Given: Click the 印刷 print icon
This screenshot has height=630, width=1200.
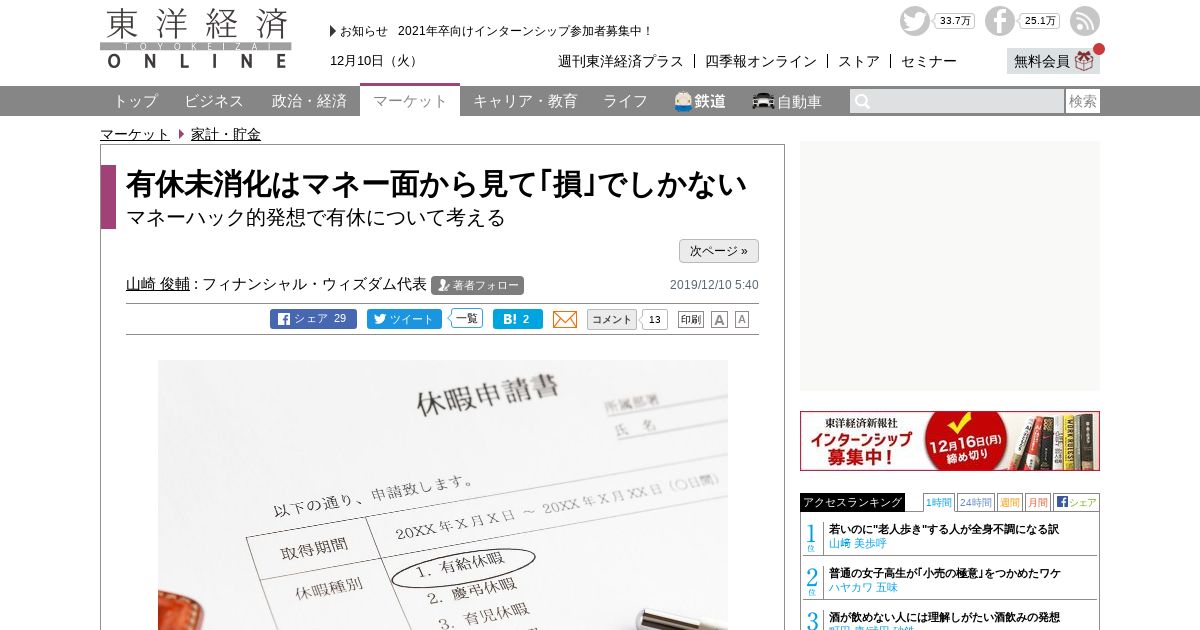Looking at the screenshot, I should tap(691, 319).
